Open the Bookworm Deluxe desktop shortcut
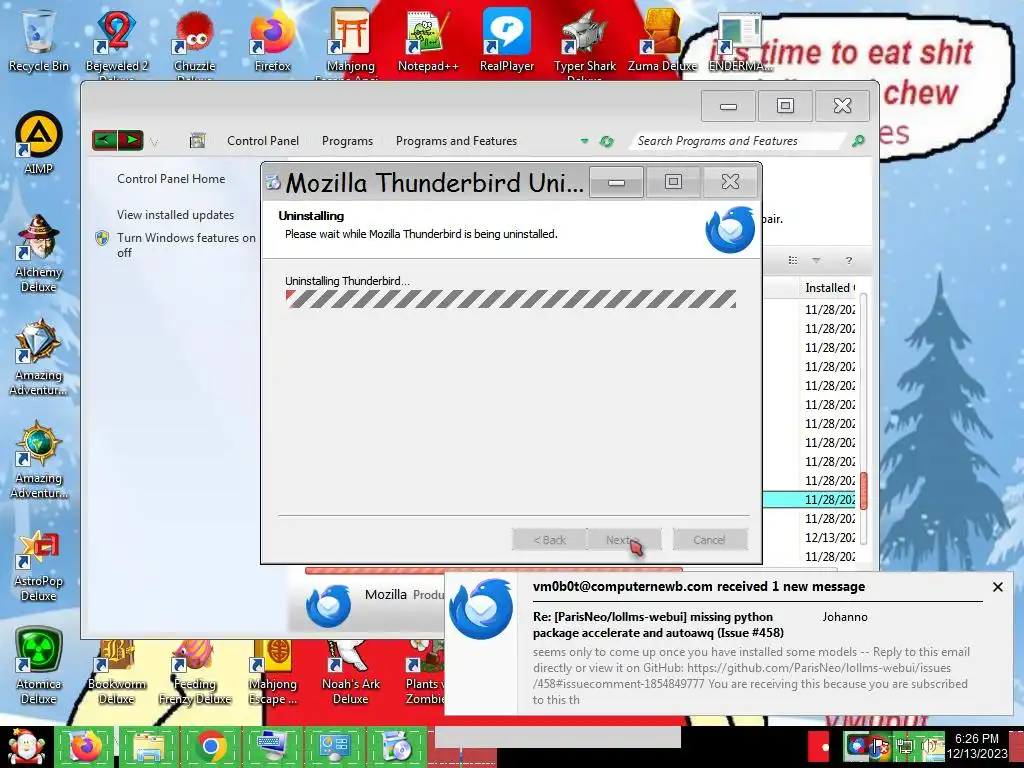 pos(117,673)
